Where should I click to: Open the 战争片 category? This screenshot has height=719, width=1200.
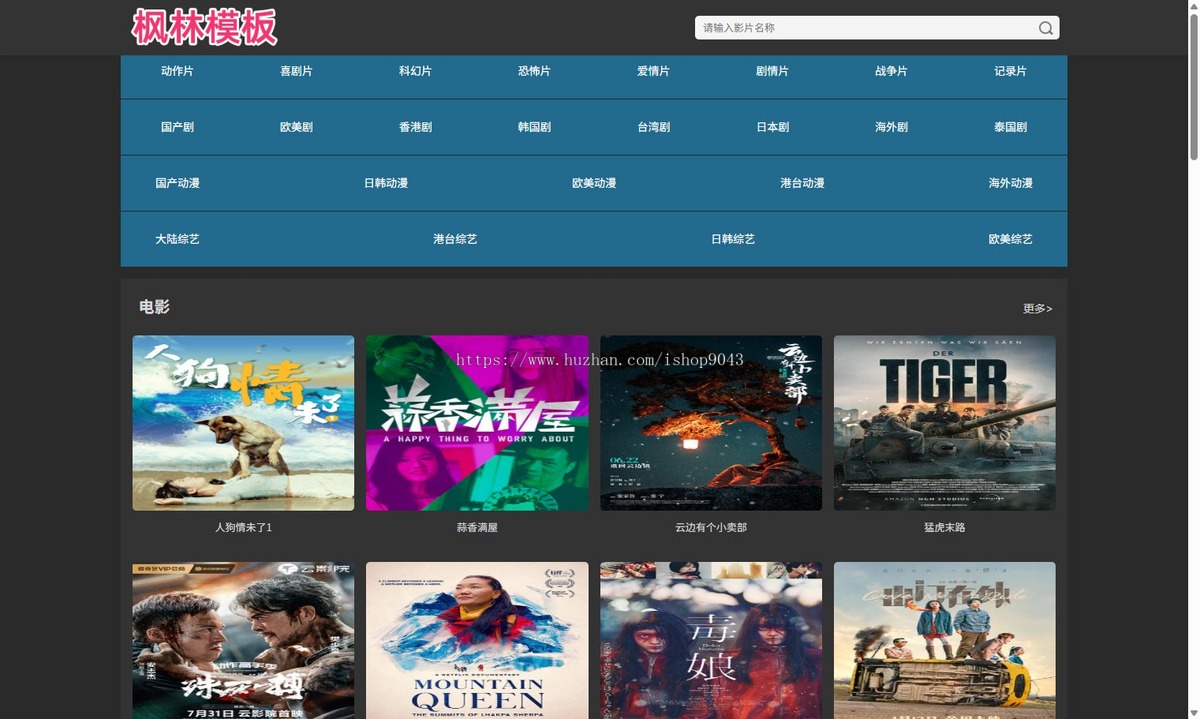point(891,71)
